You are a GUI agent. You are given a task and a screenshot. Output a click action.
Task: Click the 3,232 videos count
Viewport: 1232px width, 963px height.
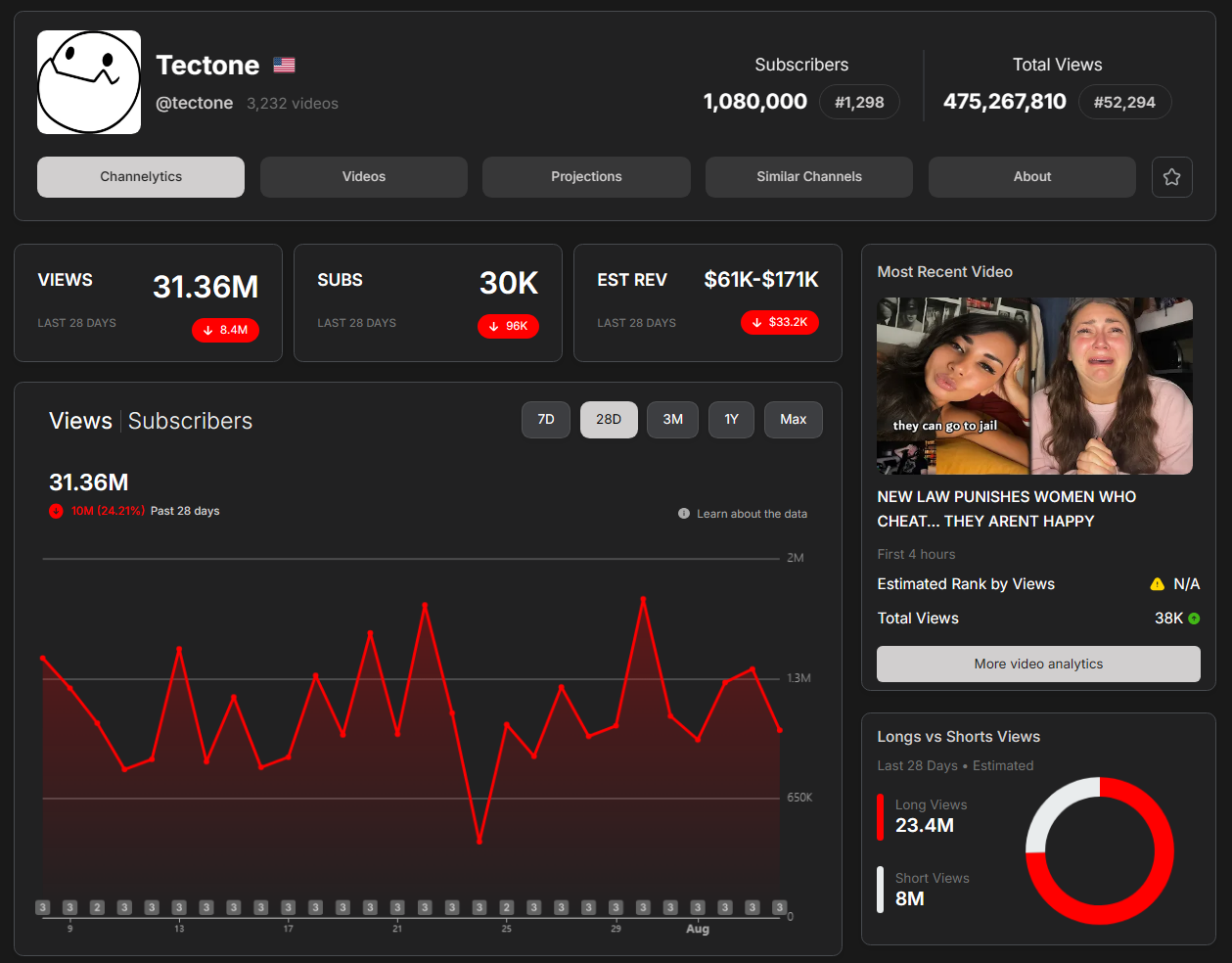point(293,104)
